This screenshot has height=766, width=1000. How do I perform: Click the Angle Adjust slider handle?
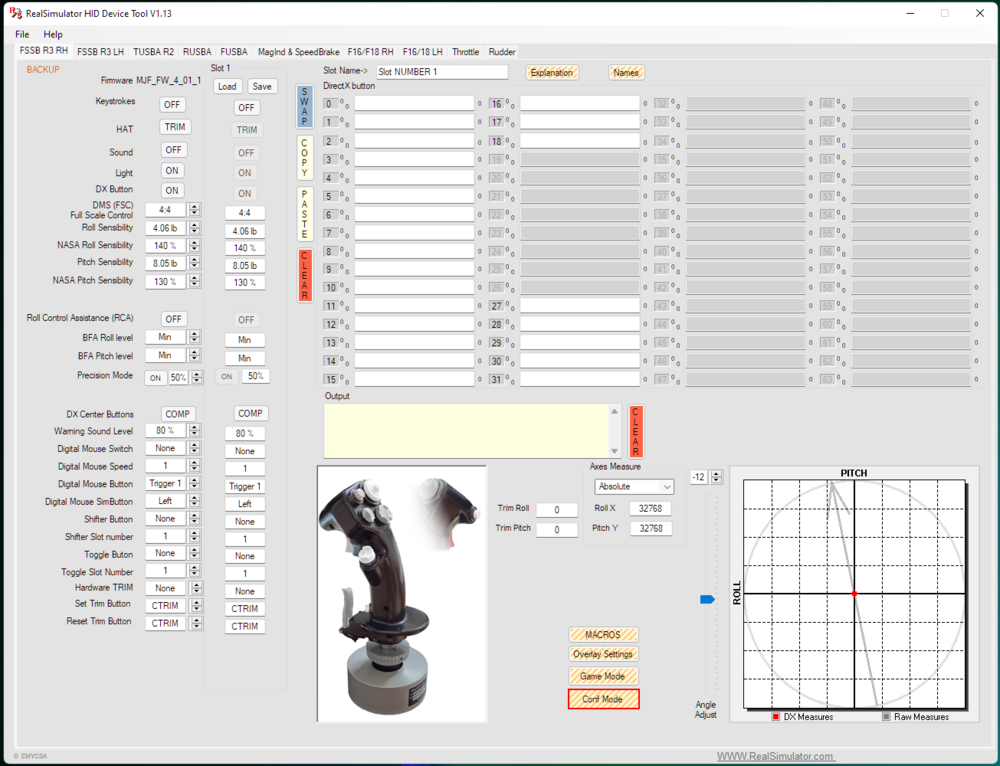tap(707, 599)
